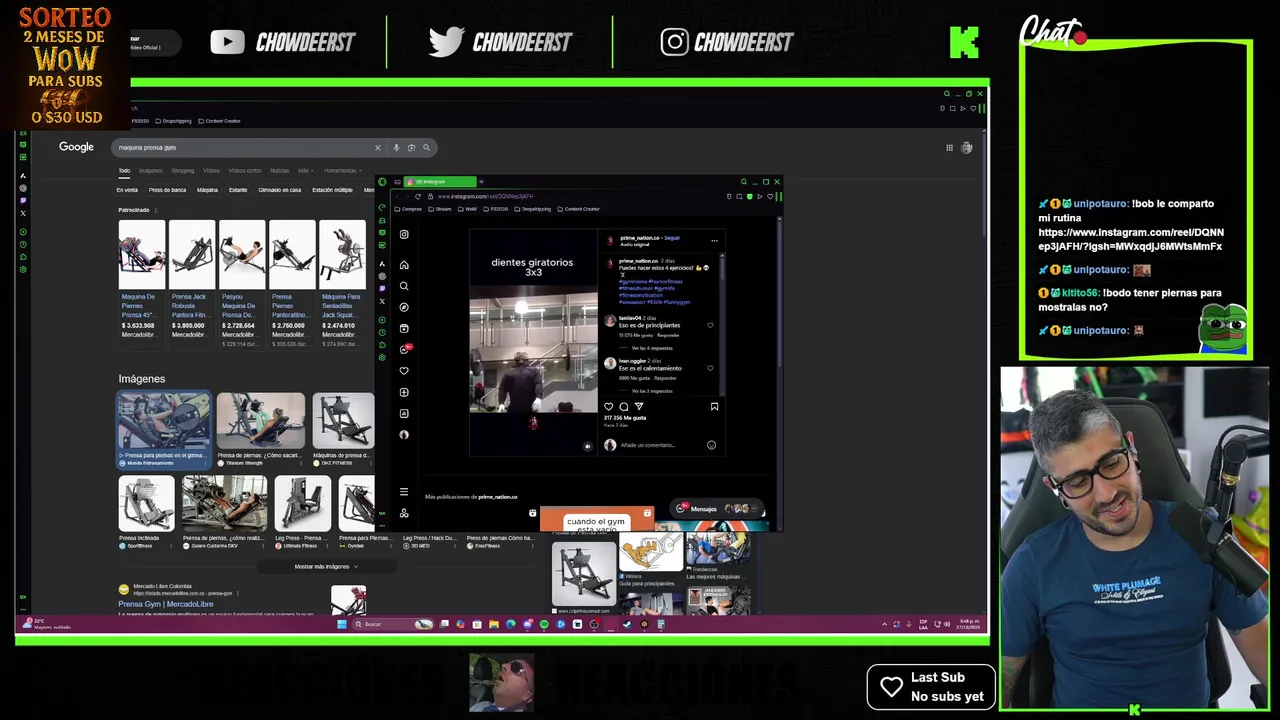This screenshot has height=720, width=1280.
Task: Open the Instagram profile avatar in sidebar
Action: coord(404,435)
